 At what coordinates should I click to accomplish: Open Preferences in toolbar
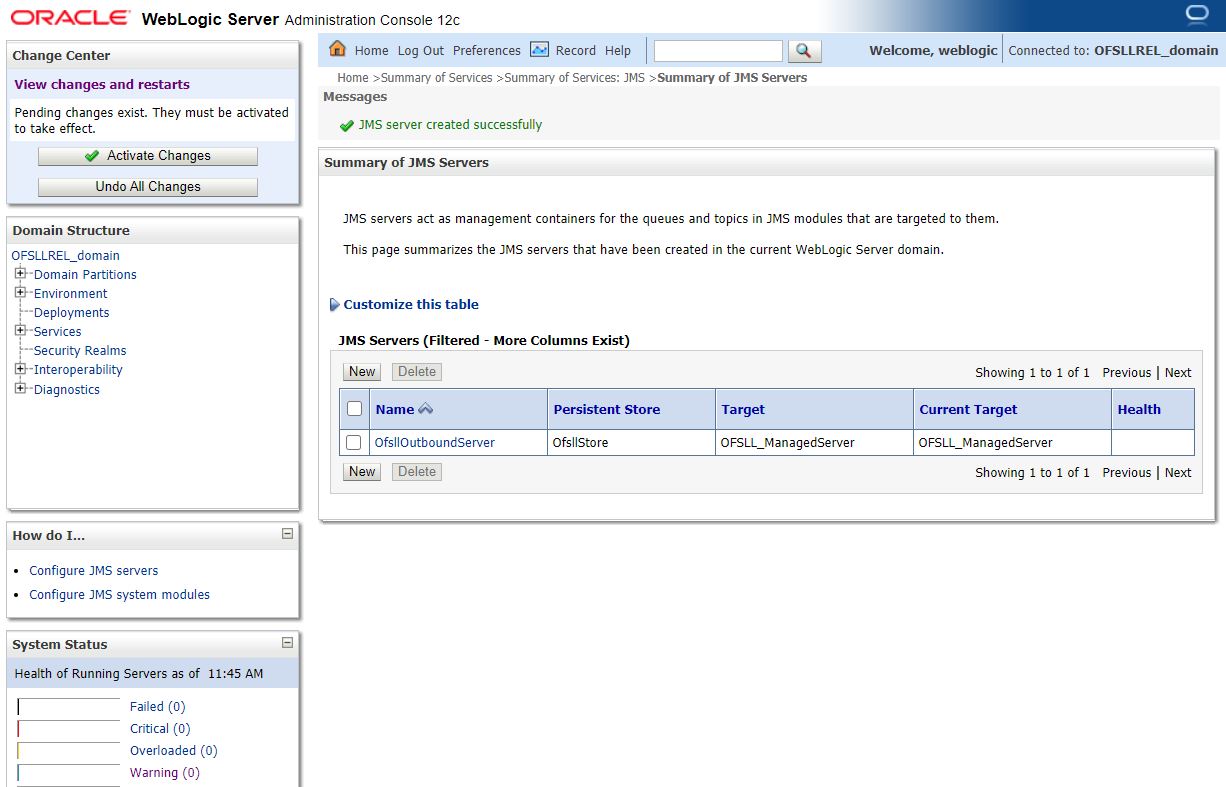click(487, 50)
